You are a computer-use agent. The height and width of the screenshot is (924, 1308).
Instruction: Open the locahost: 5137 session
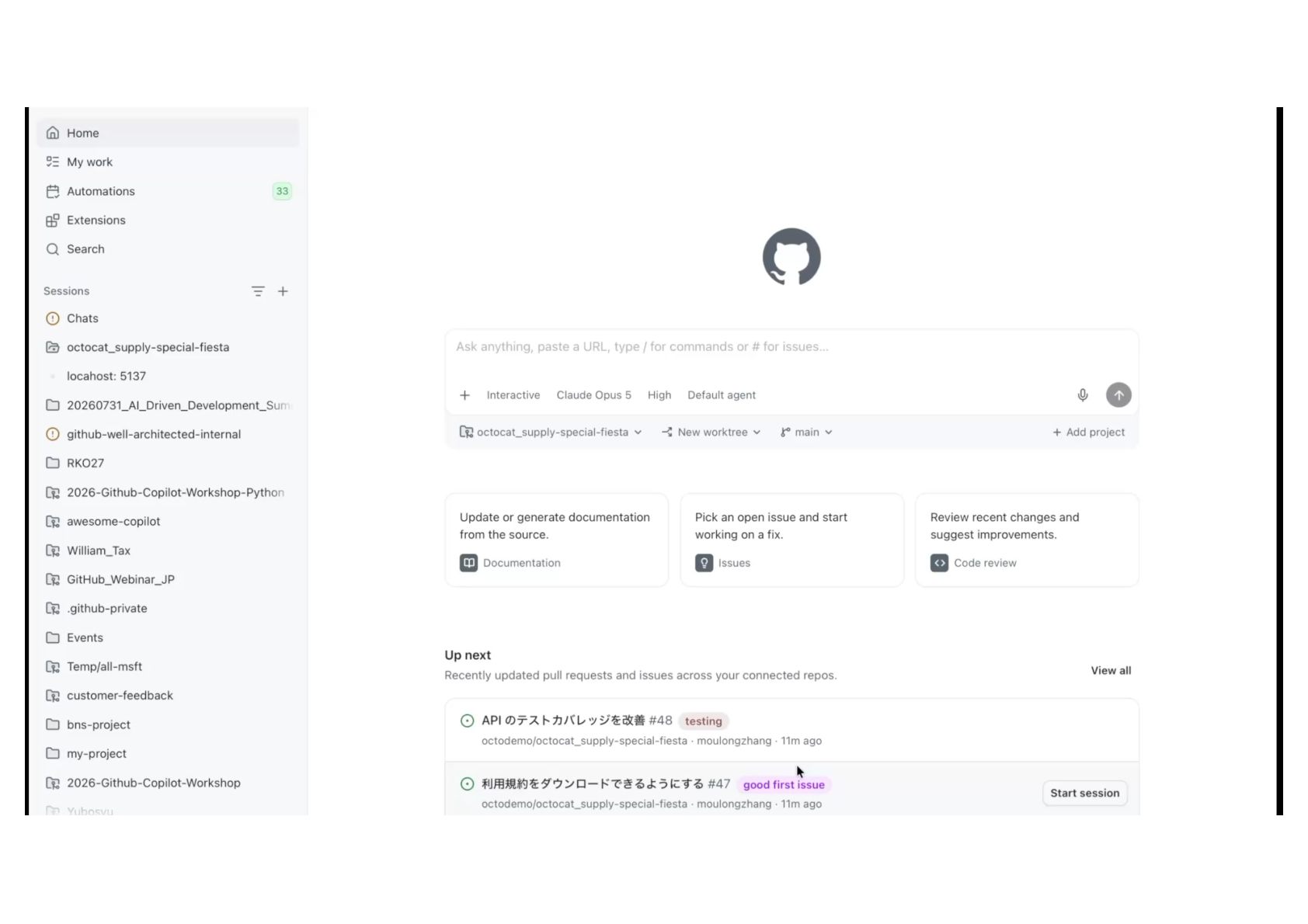[x=167, y=376]
